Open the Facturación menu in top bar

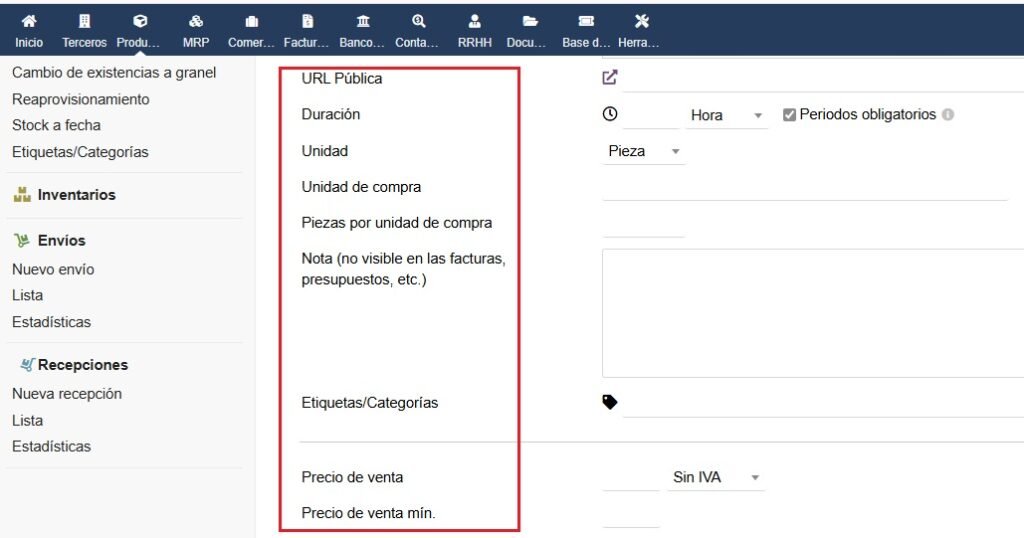307,30
